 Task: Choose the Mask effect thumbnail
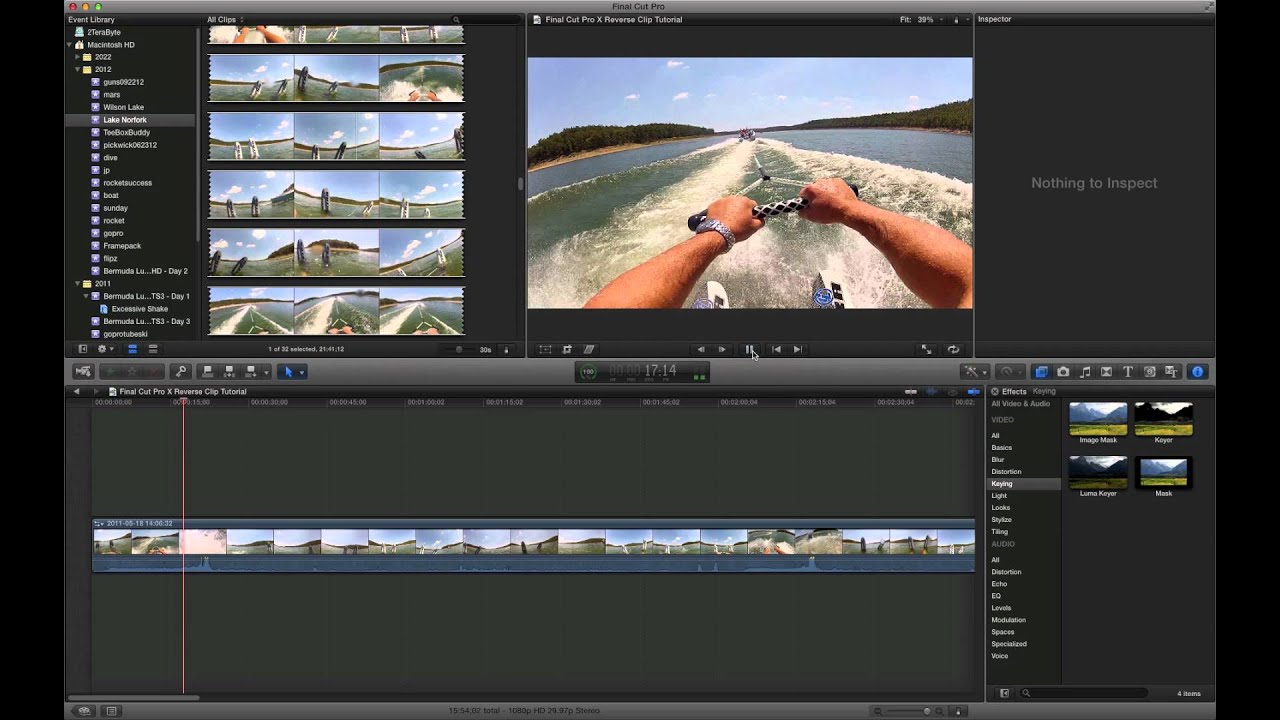1164,472
